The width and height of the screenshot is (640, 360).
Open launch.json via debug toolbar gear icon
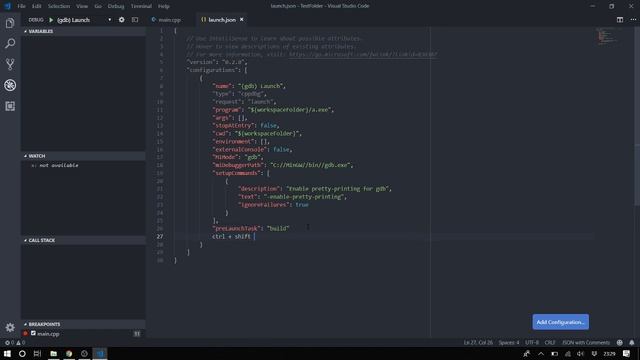click(122, 20)
